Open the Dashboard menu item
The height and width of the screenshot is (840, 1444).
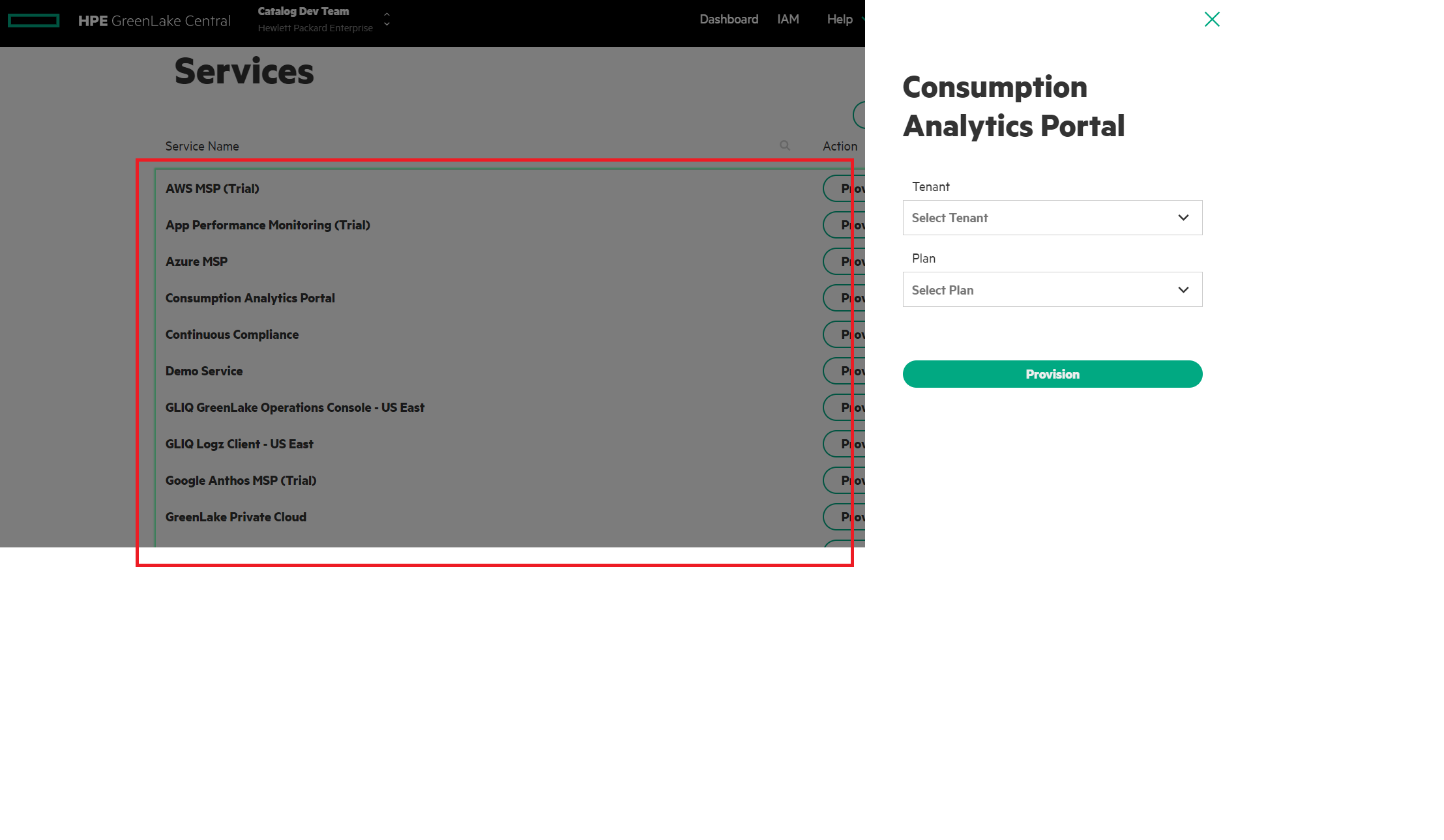pos(728,19)
